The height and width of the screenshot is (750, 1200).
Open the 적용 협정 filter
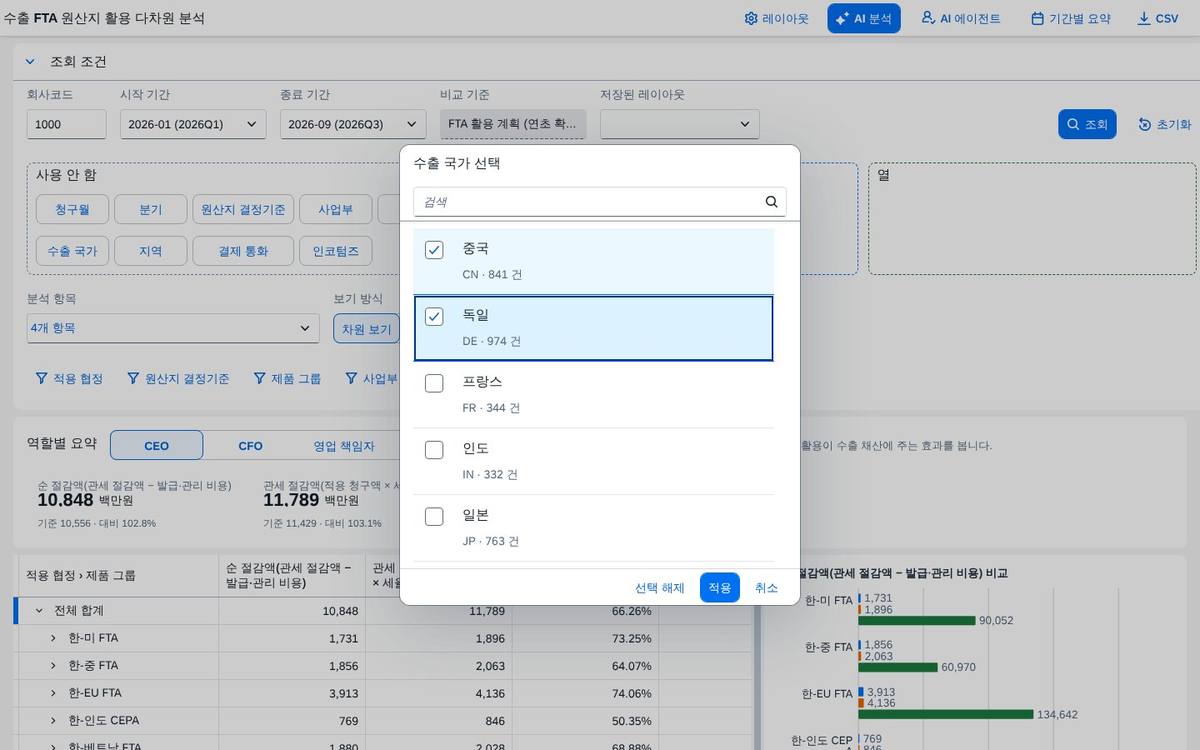pos(69,379)
